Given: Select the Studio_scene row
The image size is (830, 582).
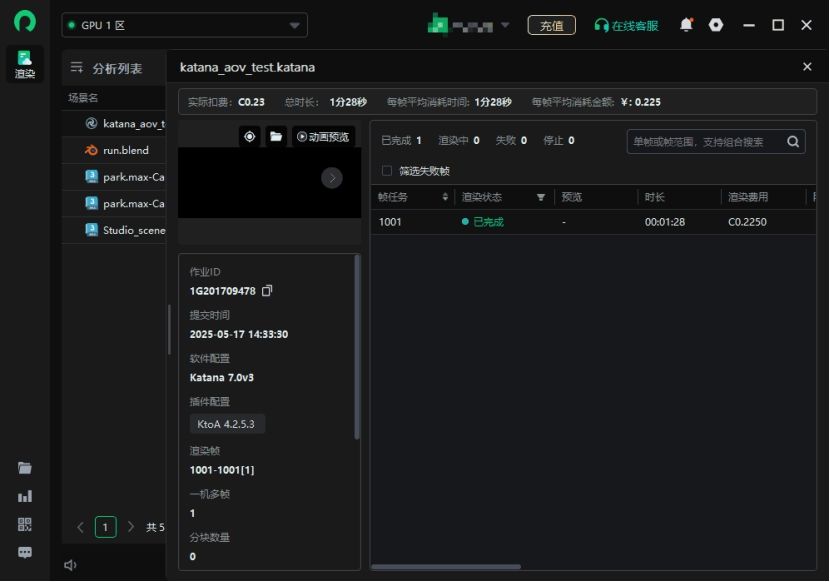Looking at the screenshot, I should point(114,230).
